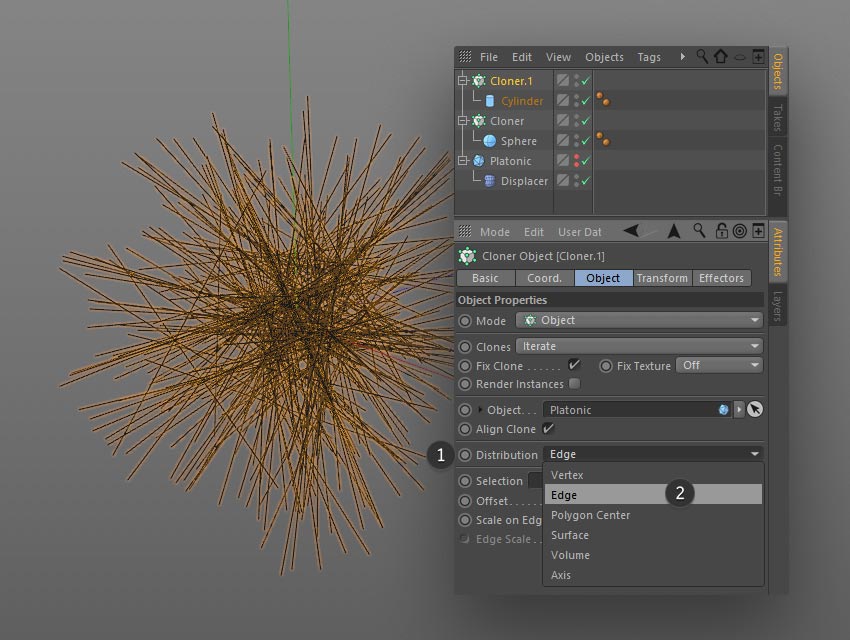Select the texture tag on the Cylinder row

pos(603,99)
